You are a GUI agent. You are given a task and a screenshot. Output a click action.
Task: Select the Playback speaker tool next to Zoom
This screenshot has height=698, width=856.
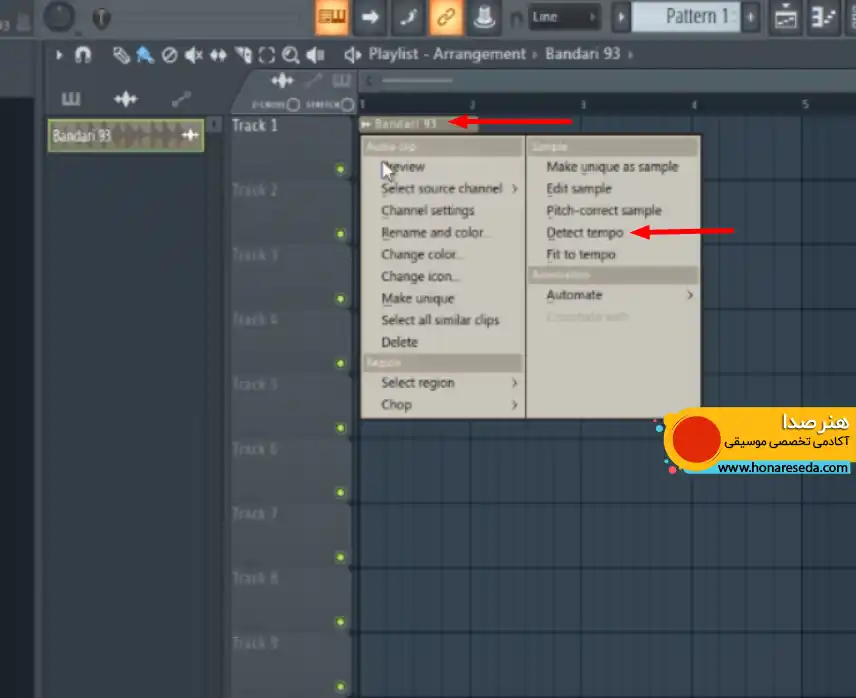315,55
